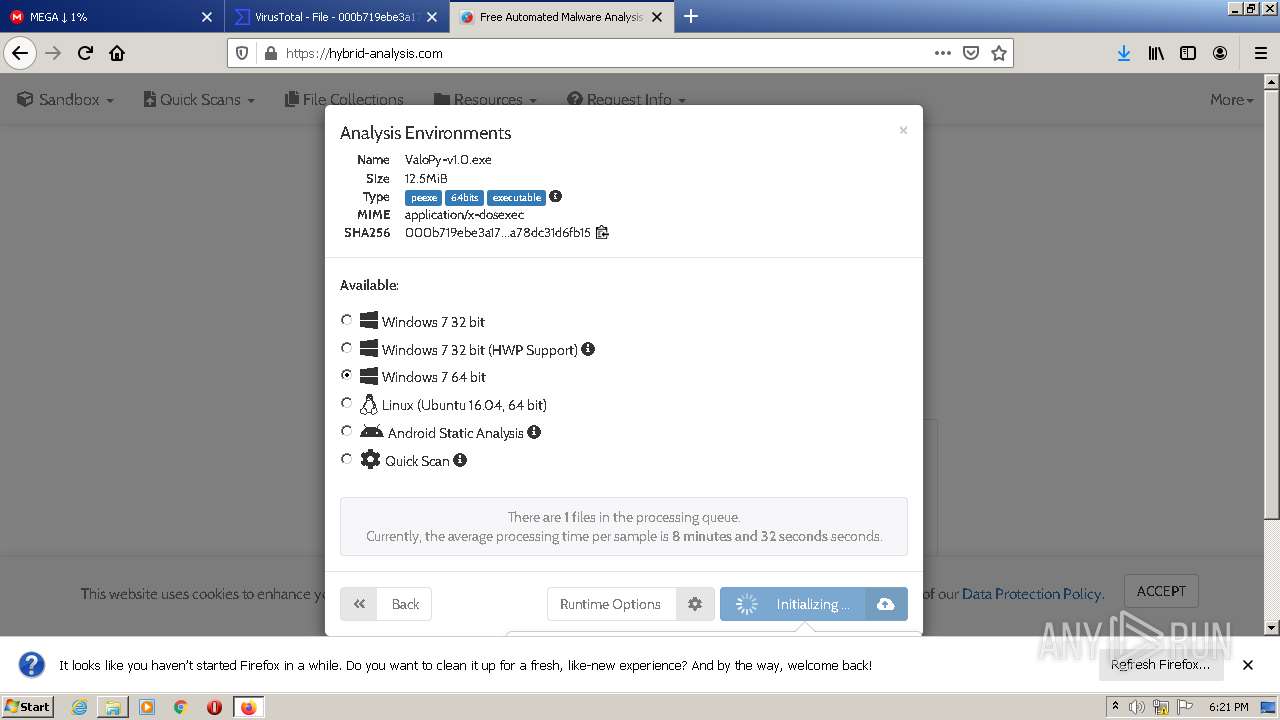1280x720 pixels.
Task: Select Quick Scan option
Action: 346,459
